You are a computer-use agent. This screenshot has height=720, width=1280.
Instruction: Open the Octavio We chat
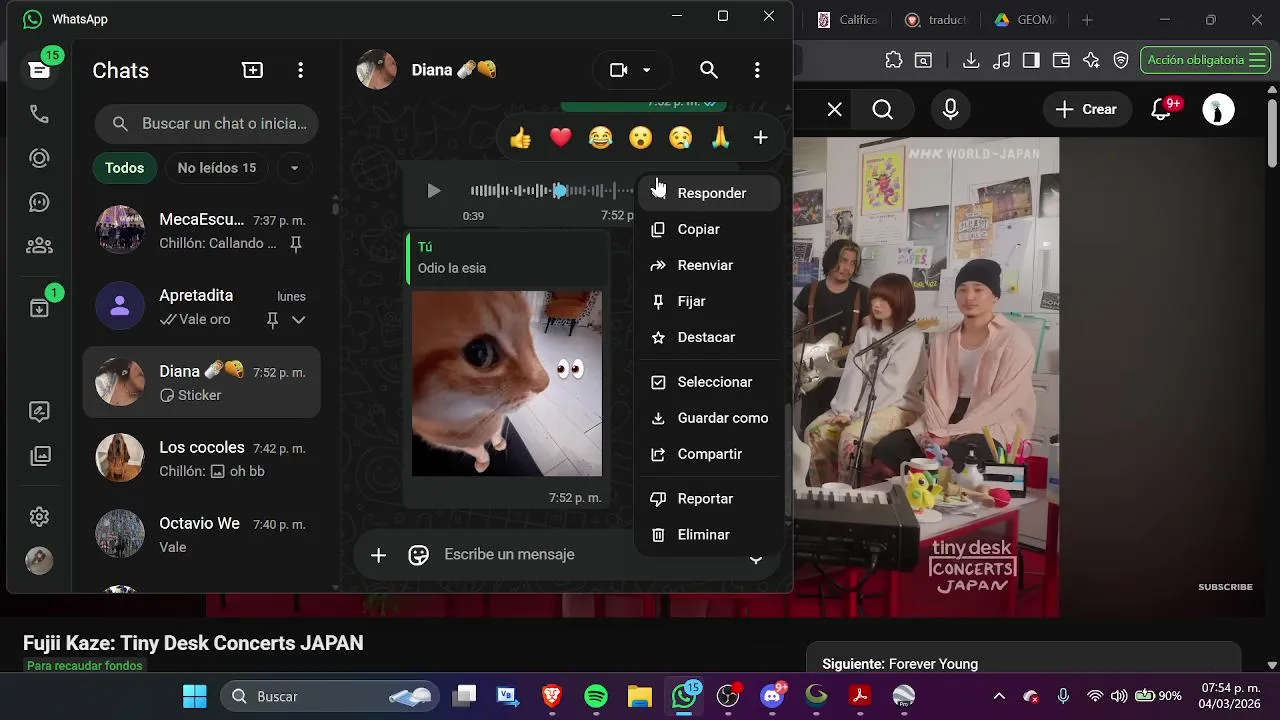coord(201,535)
